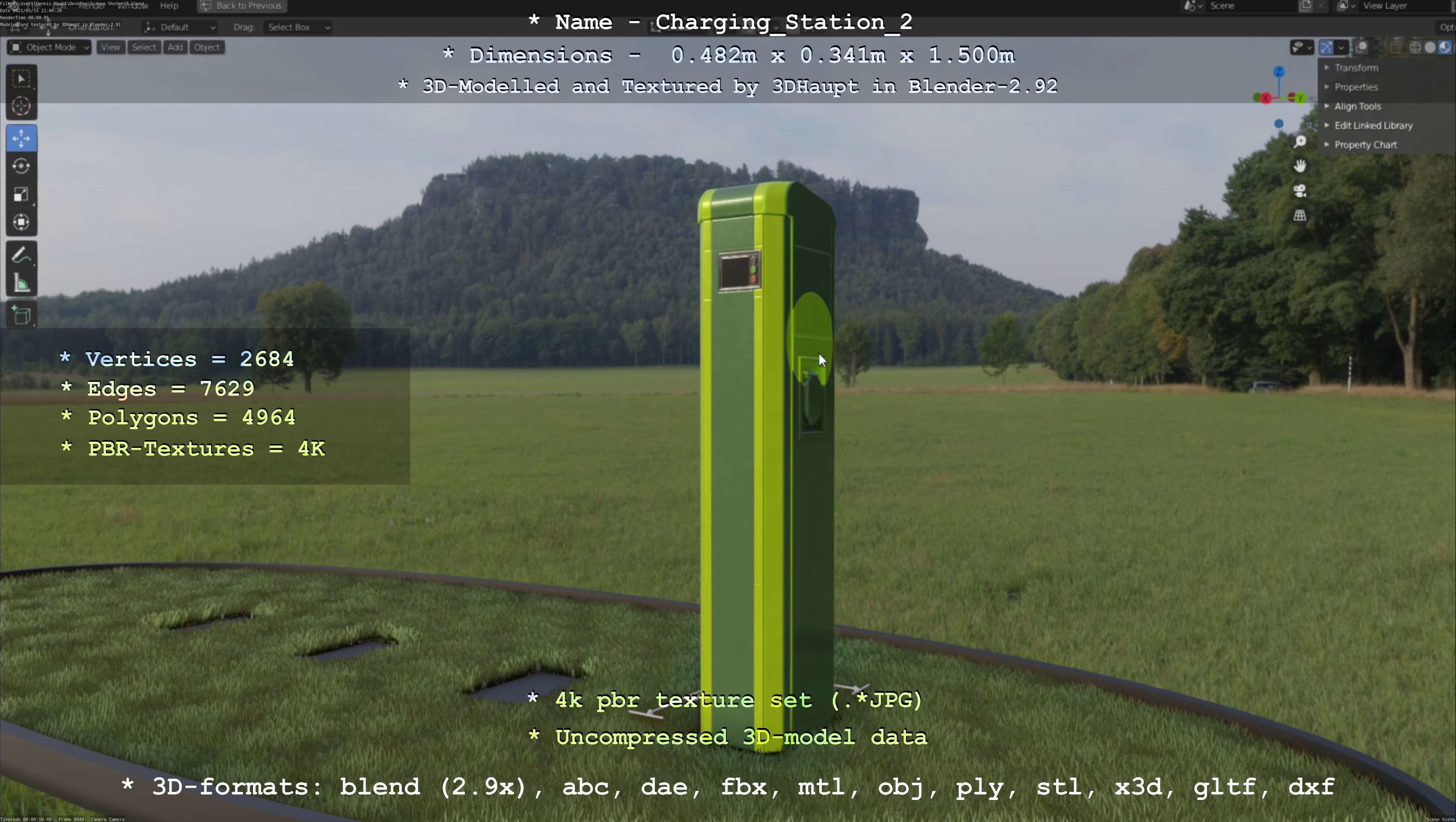Image resolution: width=1456 pixels, height=822 pixels.
Task: Enable solid viewport shading mode
Action: (x=1430, y=47)
